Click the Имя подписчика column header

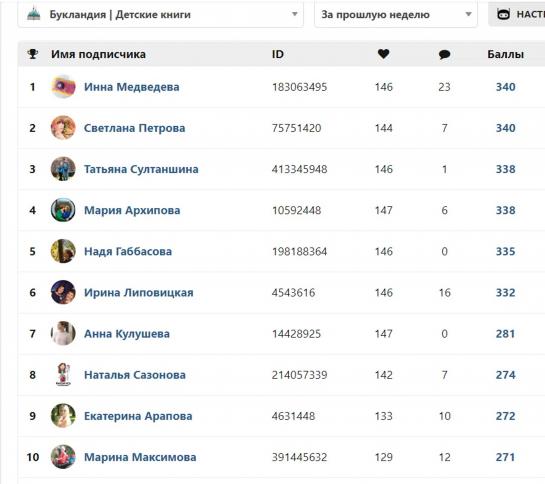click(x=98, y=54)
